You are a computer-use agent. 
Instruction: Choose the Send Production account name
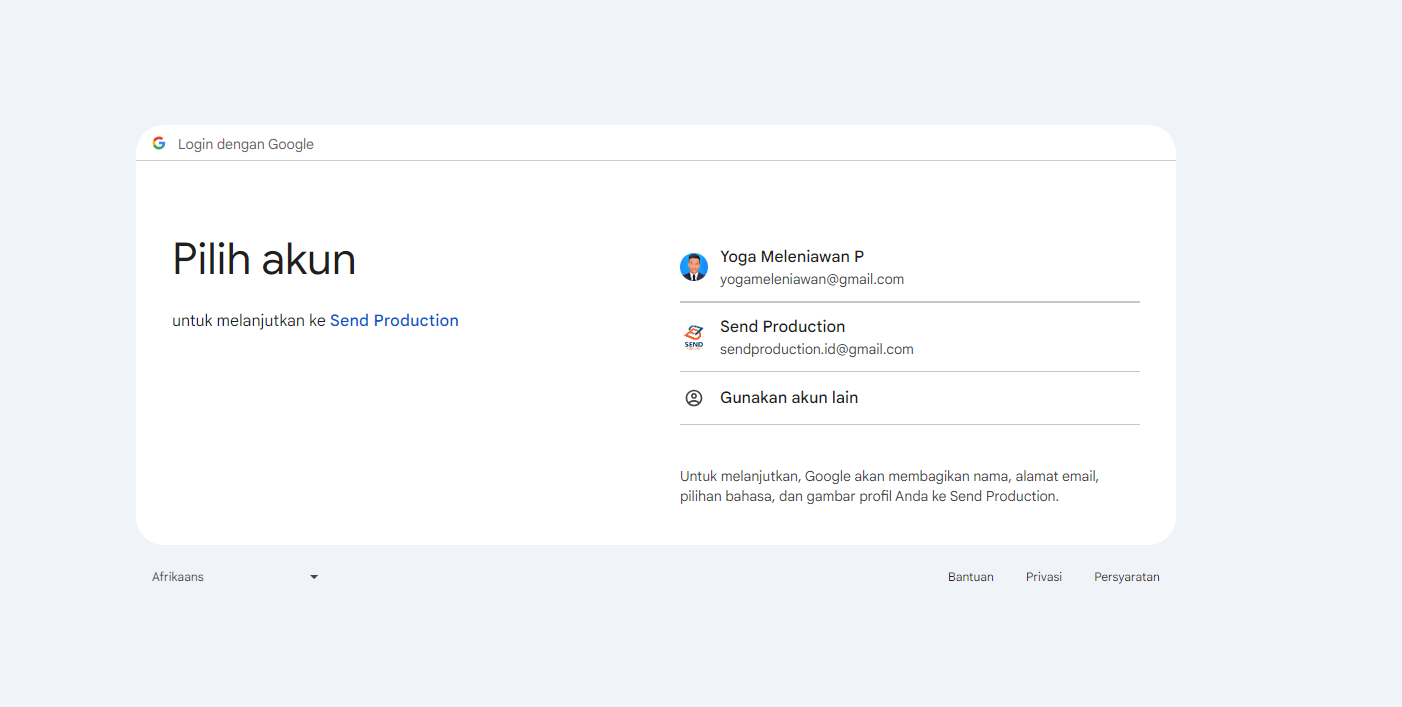tap(782, 327)
